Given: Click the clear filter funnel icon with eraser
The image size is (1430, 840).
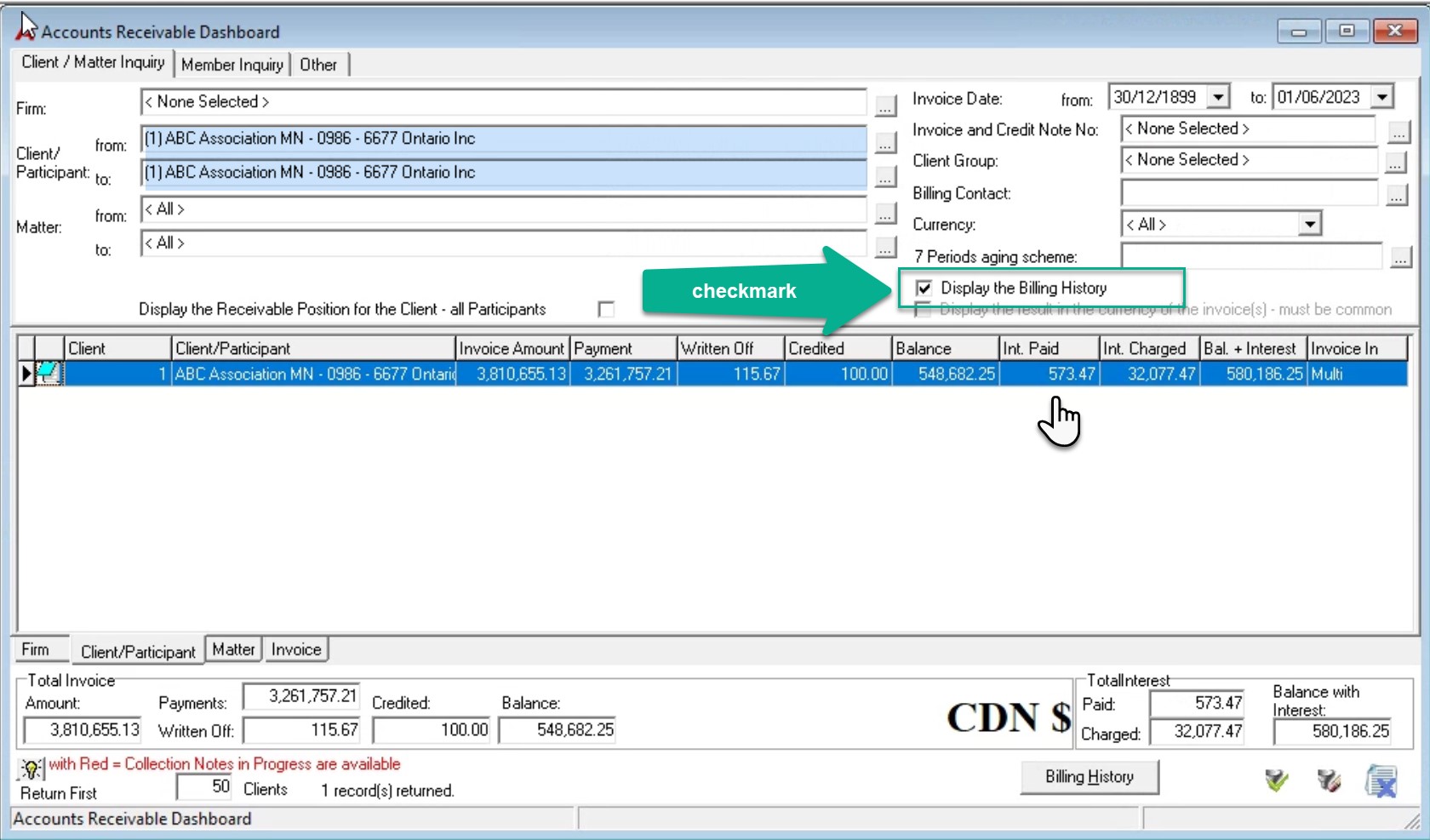Looking at the screenshot, I should [1329, 780].
